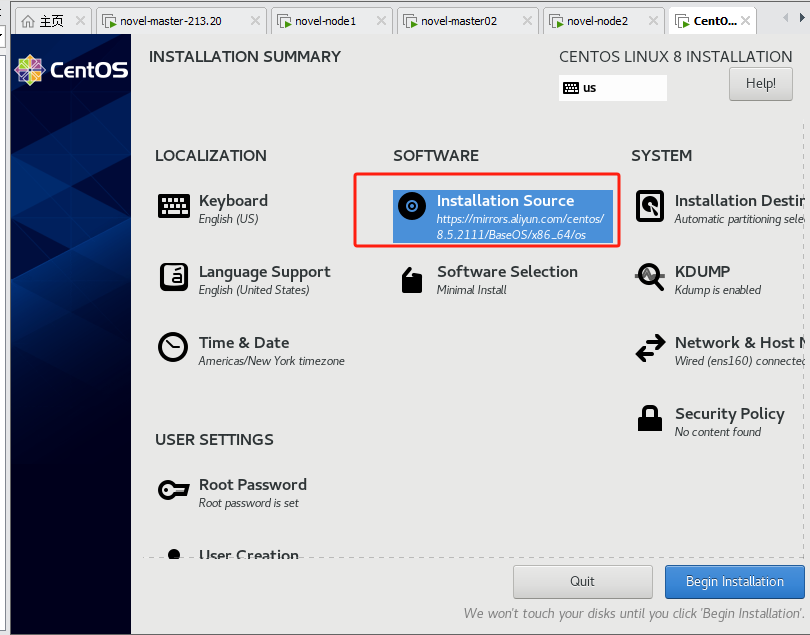Close the novel-node2 tab
This screenshot has height=635, width=810.
pyautogui.click(x=653, y=21)
